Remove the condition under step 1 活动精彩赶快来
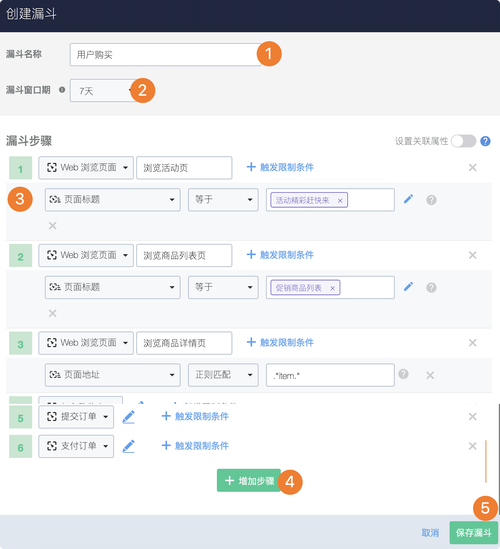Viewport: 500px width, 549px height. [53, 225]
